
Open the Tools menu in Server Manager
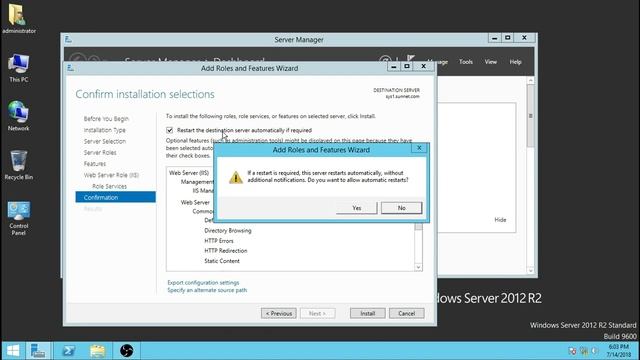[466, 62]
